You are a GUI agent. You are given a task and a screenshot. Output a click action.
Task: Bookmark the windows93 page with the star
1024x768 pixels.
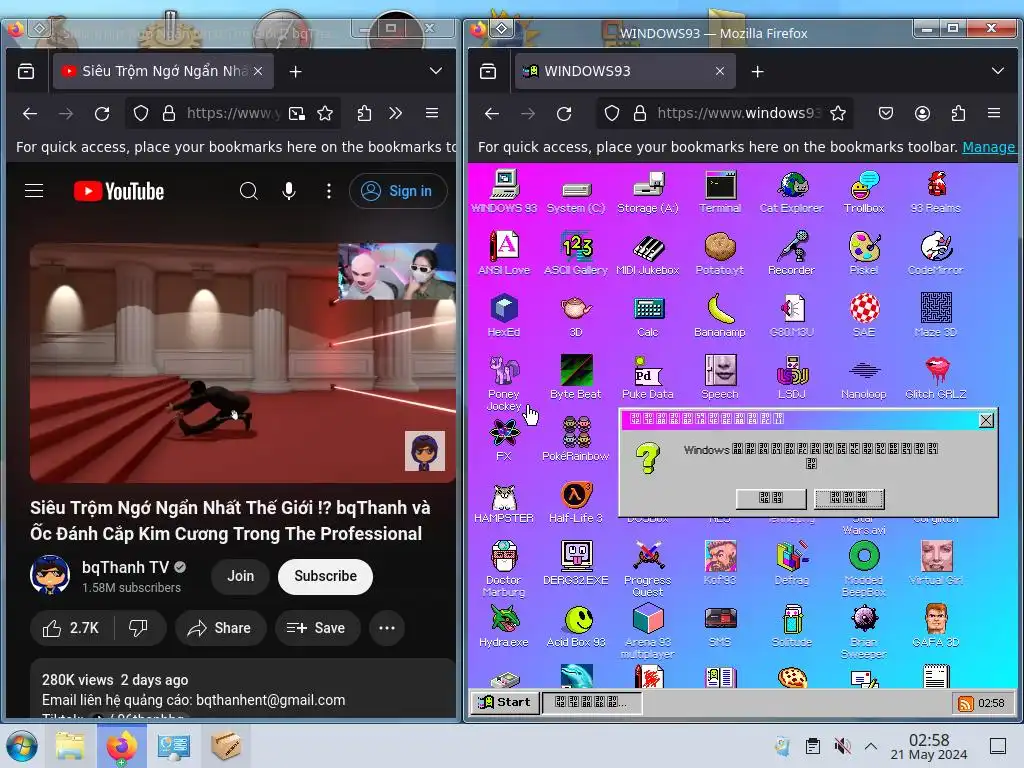click(838, 113)
